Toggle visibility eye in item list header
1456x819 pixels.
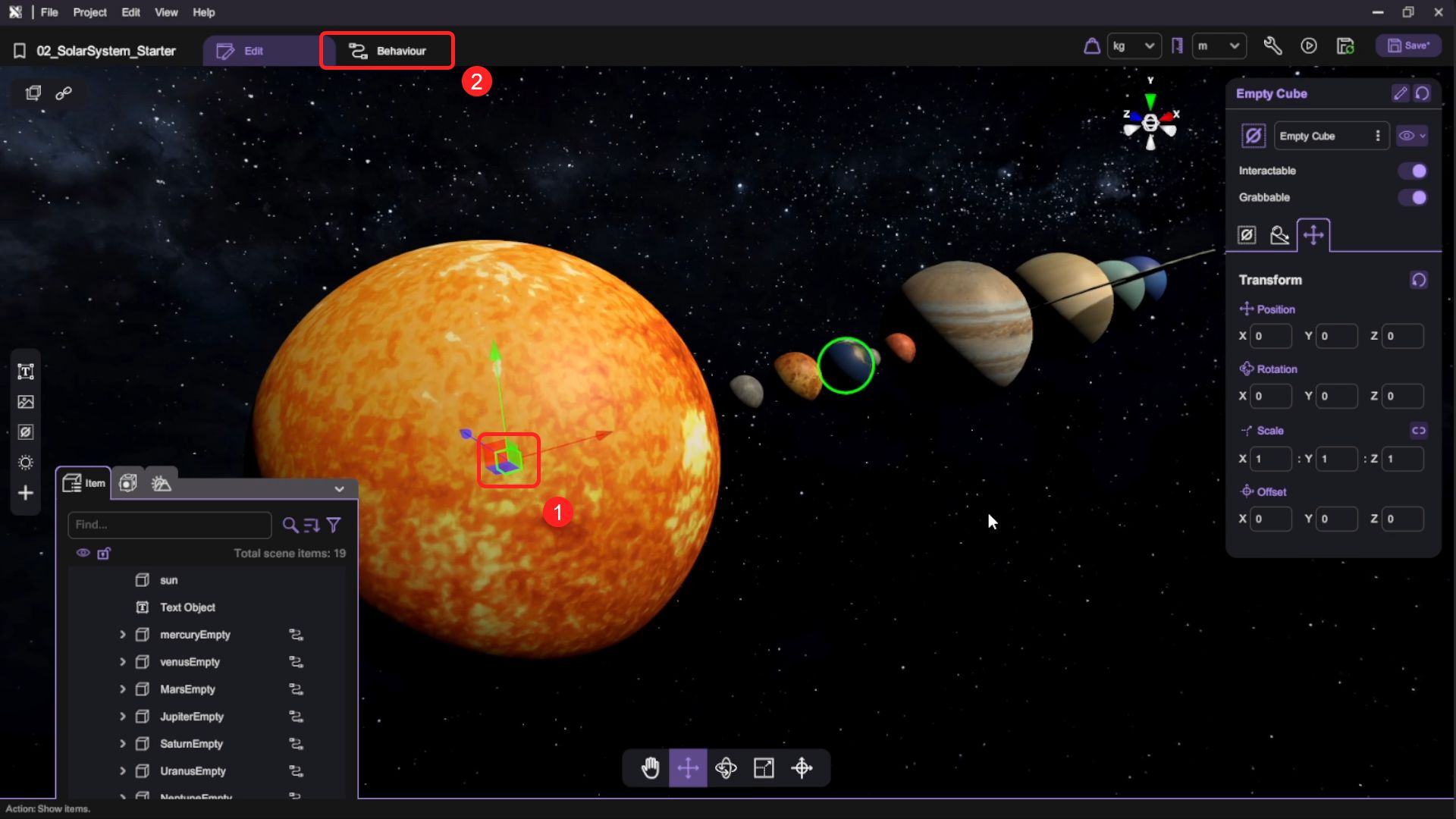(x=83, y=553)
